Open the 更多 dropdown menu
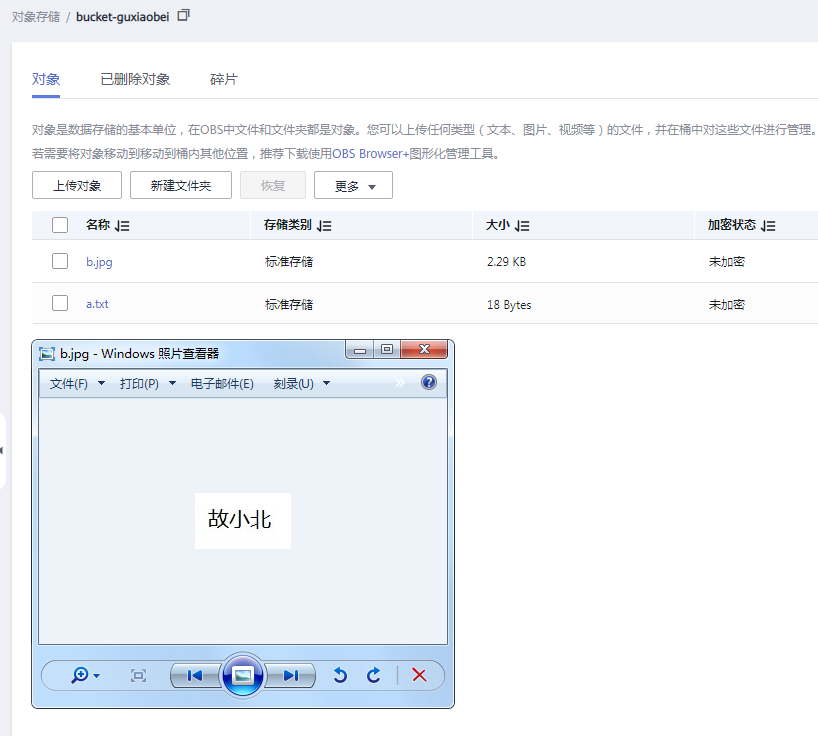This screenshot has width=818, height=736. click(x=353, y=185)
